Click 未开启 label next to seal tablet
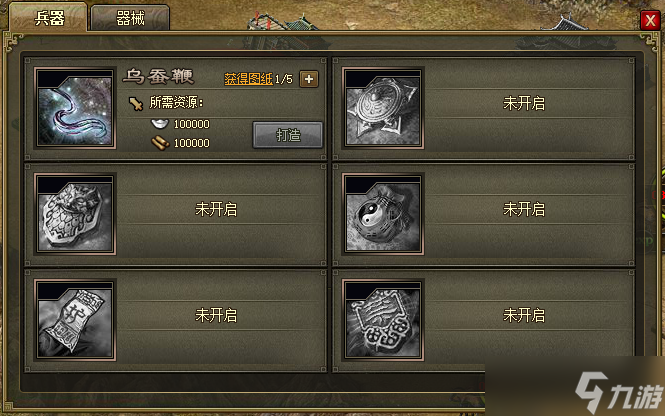 point(524,315)
